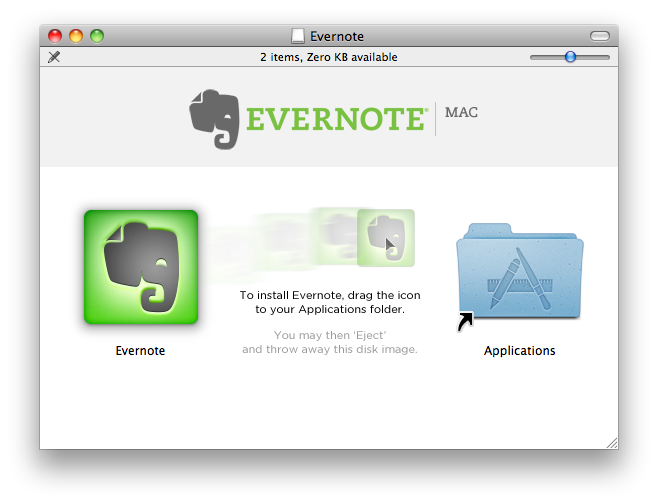Screen dimensions: 658x504
Task: Click the alias arrow on Applications folder
Action: click(466, 322)
